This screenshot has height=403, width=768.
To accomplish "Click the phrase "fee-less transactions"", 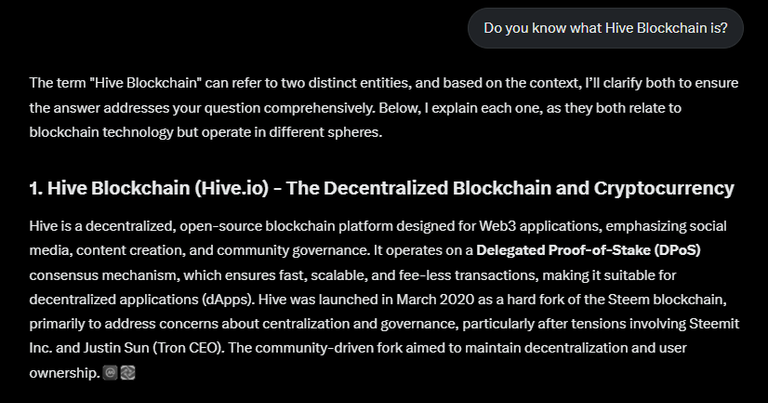I will [467, 275].
